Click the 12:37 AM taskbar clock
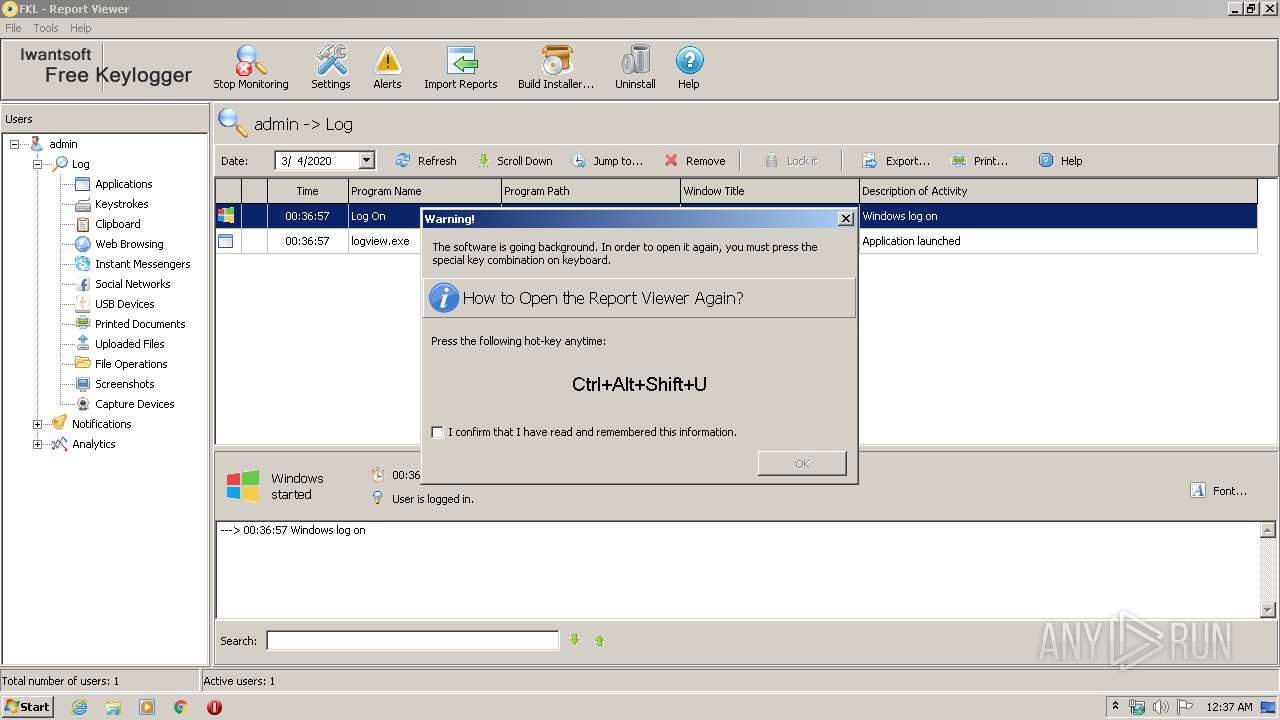The height and width of the screenshot is (720, 1280). (x=1229, y=707)
